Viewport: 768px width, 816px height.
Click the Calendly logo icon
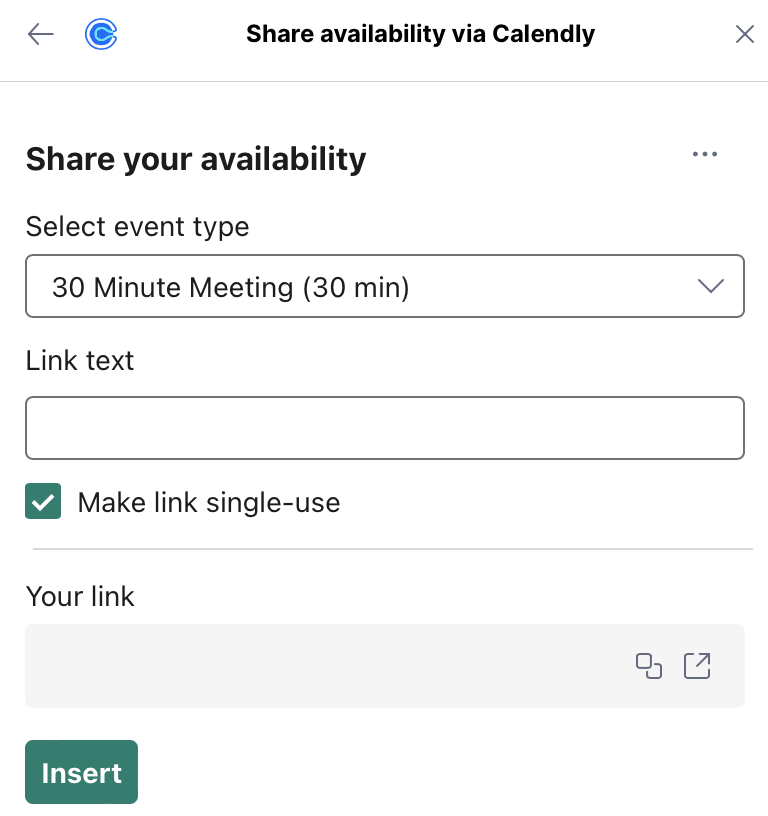pos(101,34)
